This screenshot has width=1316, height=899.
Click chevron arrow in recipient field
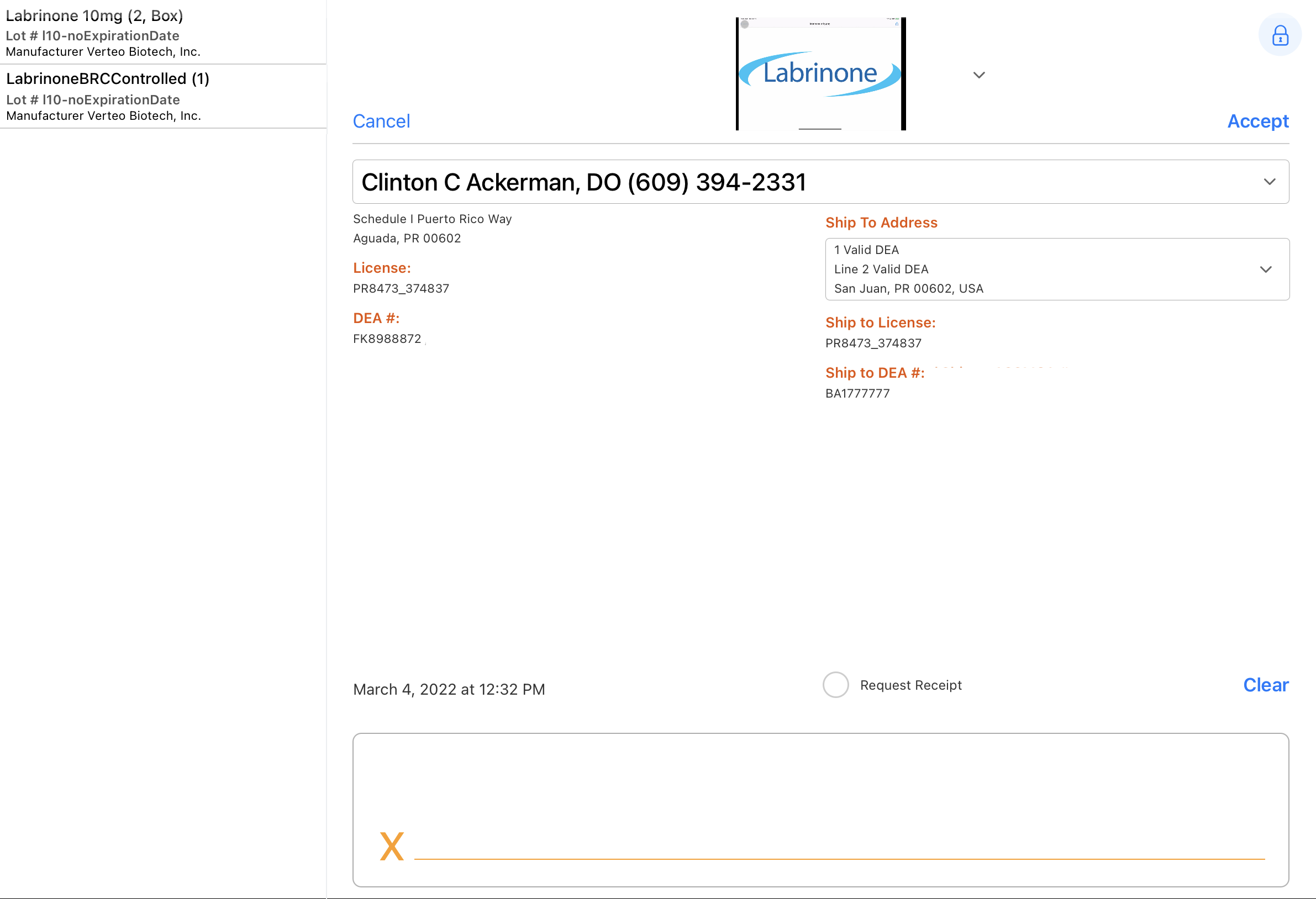coord(1269,182)
